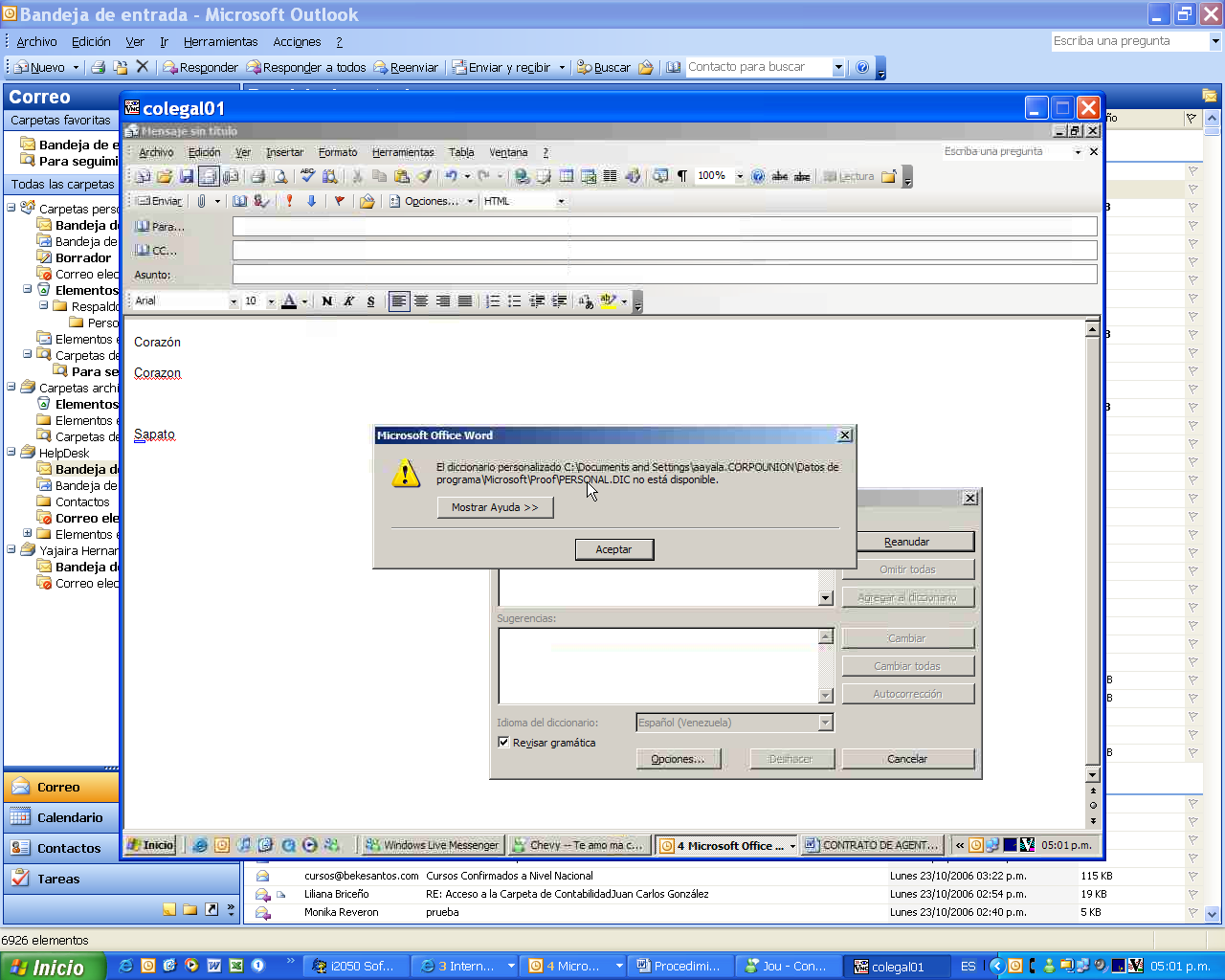Image resolution: width=1225 pixels, height=980 pixels.
Task: Click the Cut scissors icon
Action: click(x=357, y=176)
